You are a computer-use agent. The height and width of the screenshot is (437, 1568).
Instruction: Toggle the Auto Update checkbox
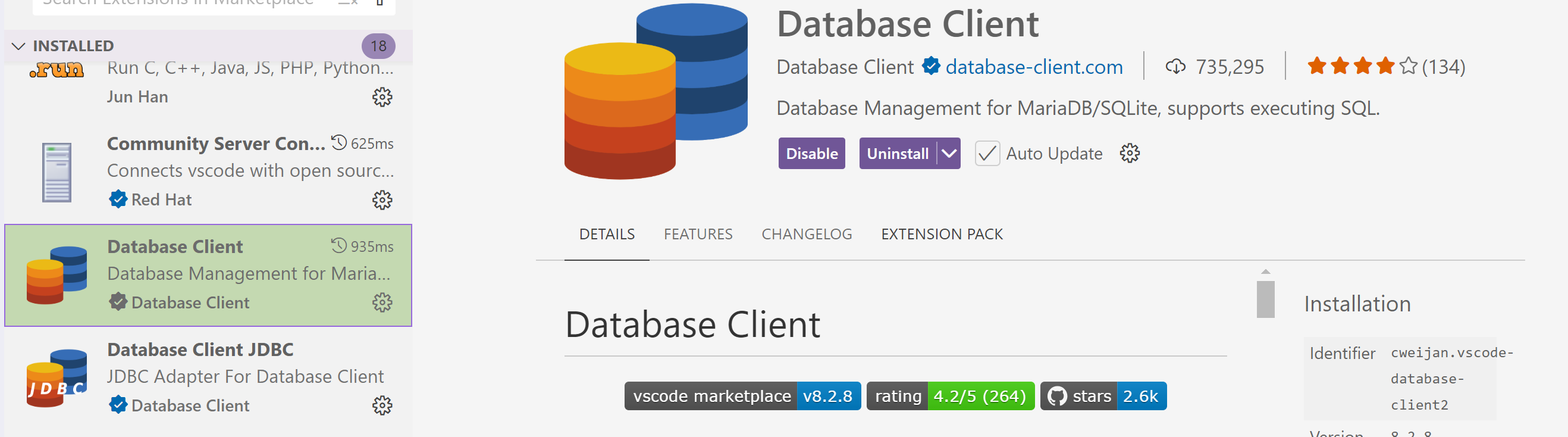987,154
